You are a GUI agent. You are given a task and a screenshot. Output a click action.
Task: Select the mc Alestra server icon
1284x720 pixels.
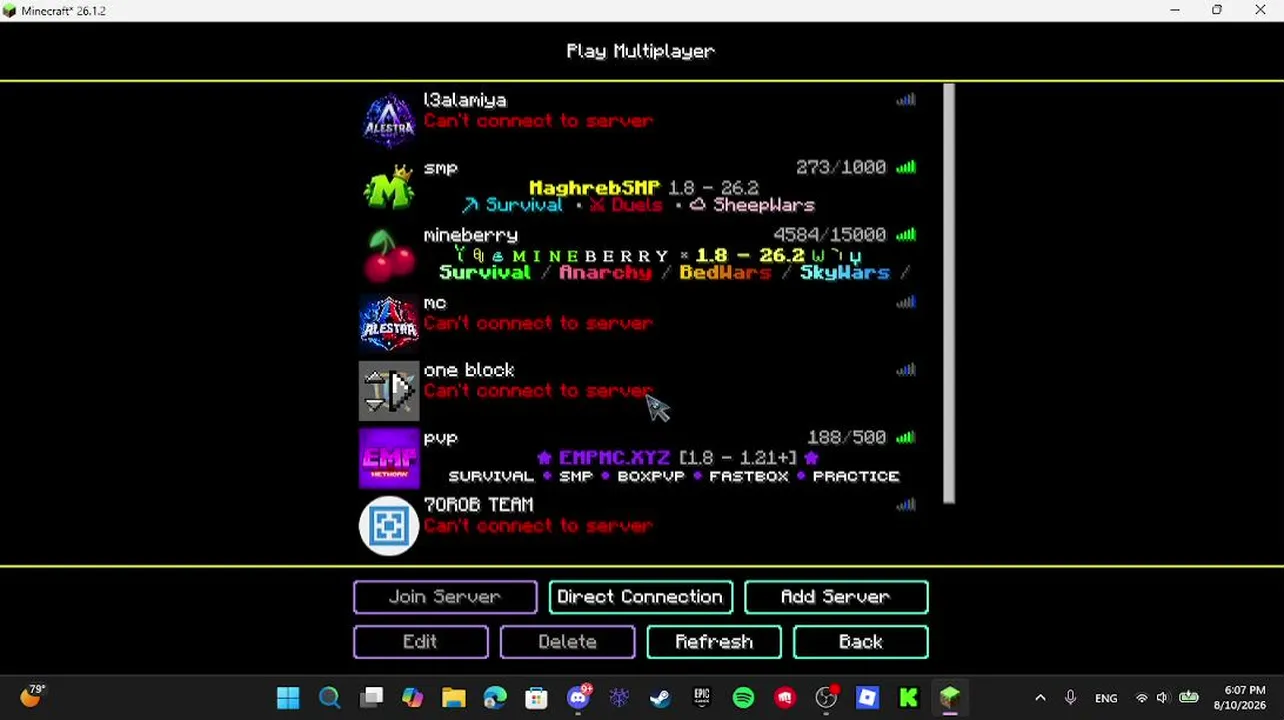pos(389,323)
